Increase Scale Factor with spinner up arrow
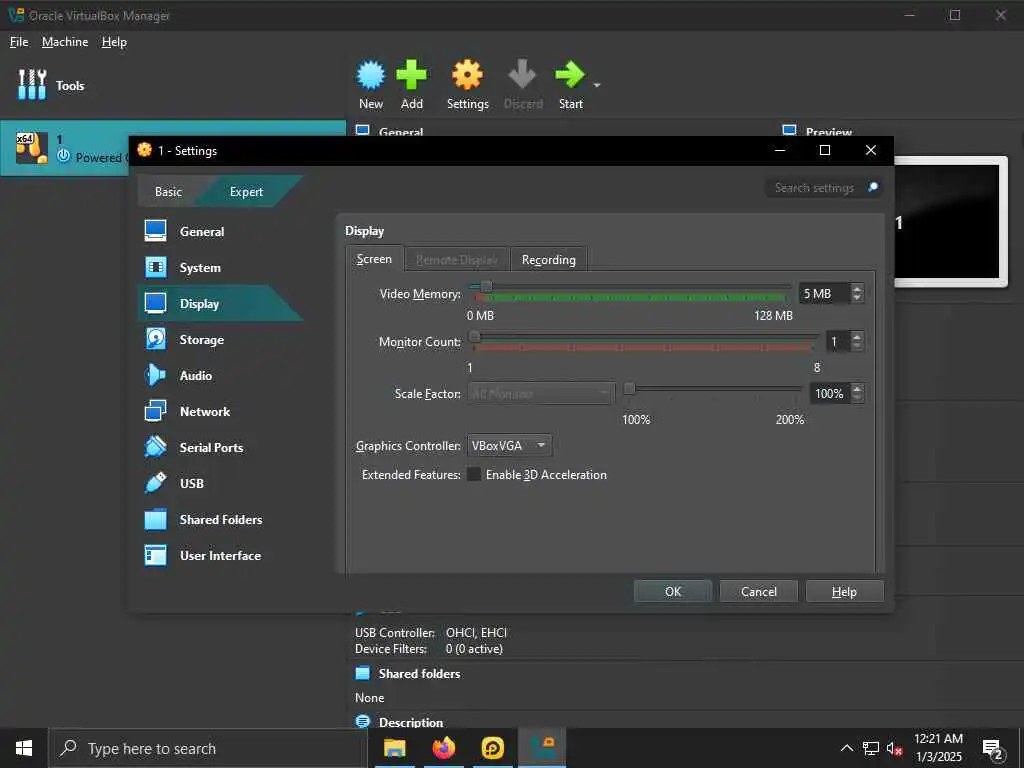The image size is (1024, 768). click(x=857, y=388)
